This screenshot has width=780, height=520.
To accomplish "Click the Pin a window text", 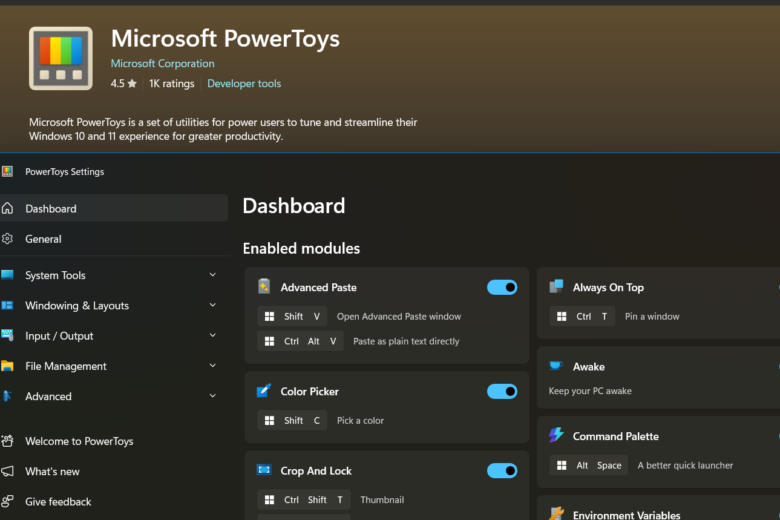I will (x=652, y=316).
